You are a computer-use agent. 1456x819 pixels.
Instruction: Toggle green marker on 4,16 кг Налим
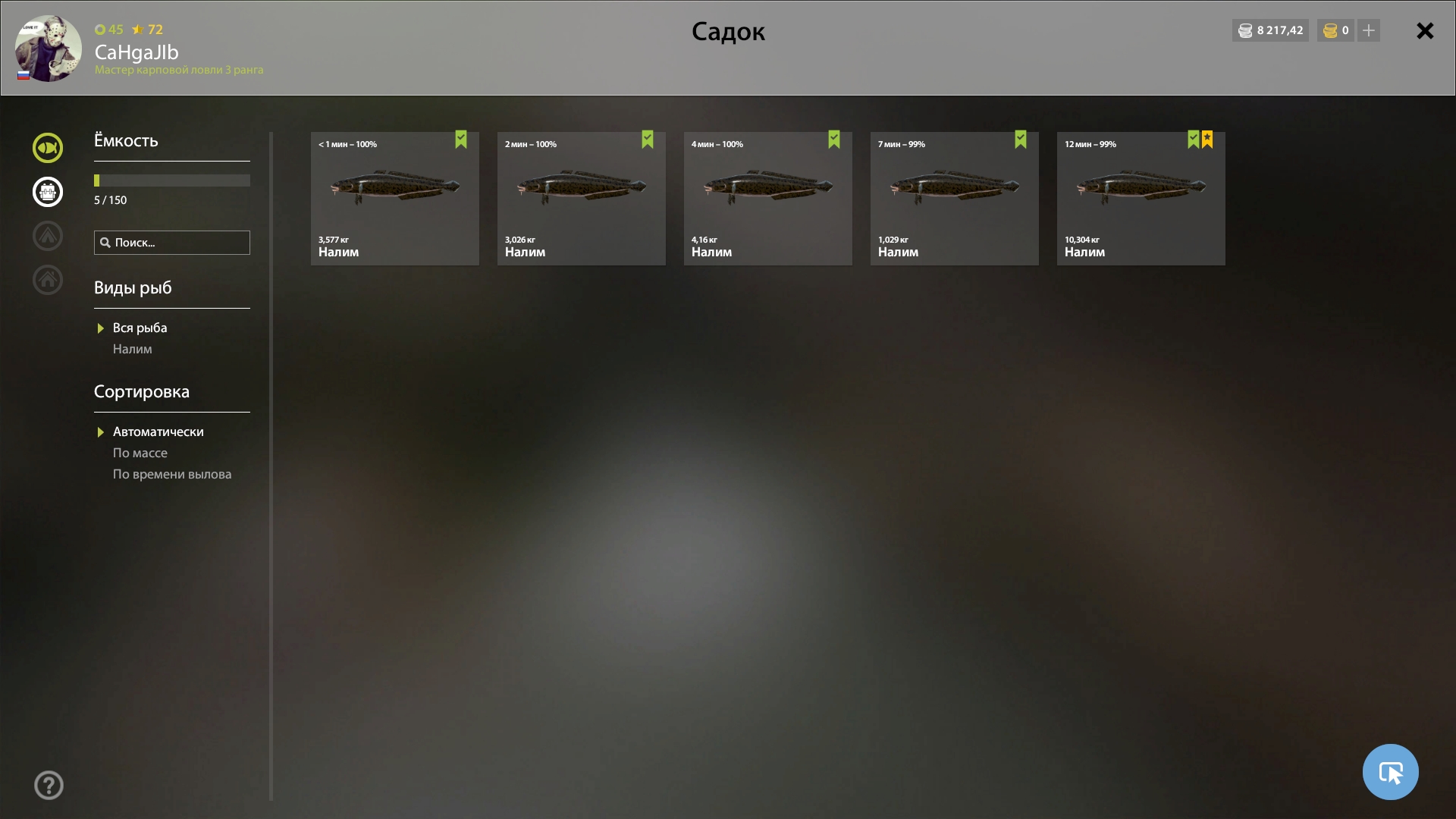(834, 140)
